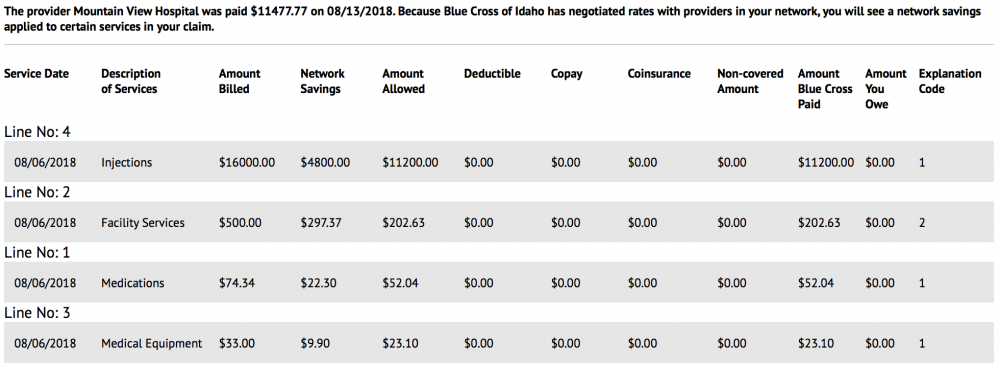Screen dimensions: 1000x367
Task: Select the Coinsurance column header
Action: pos(659,73)
